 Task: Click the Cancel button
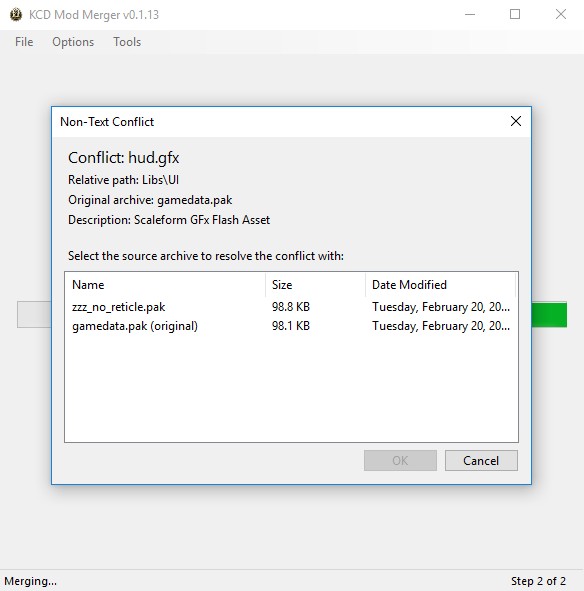pyautogui.click(x=481, y=461)
